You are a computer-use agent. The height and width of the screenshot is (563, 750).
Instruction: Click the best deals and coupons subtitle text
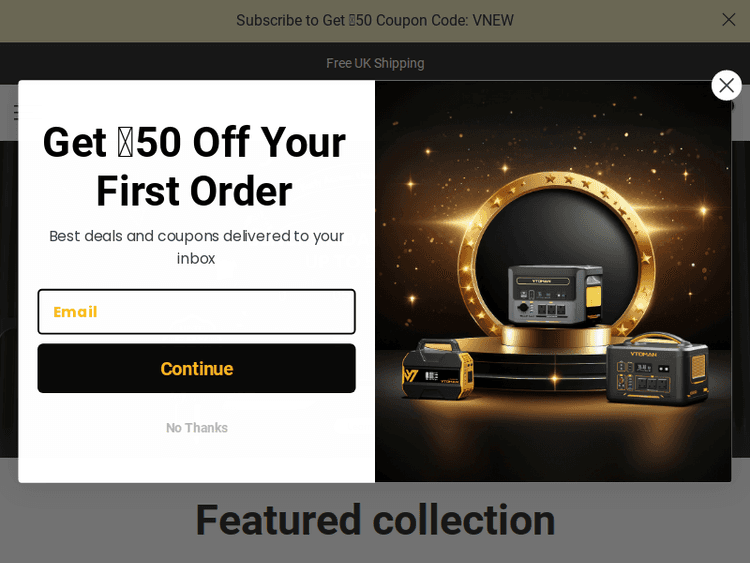click(x=196, y=247)
